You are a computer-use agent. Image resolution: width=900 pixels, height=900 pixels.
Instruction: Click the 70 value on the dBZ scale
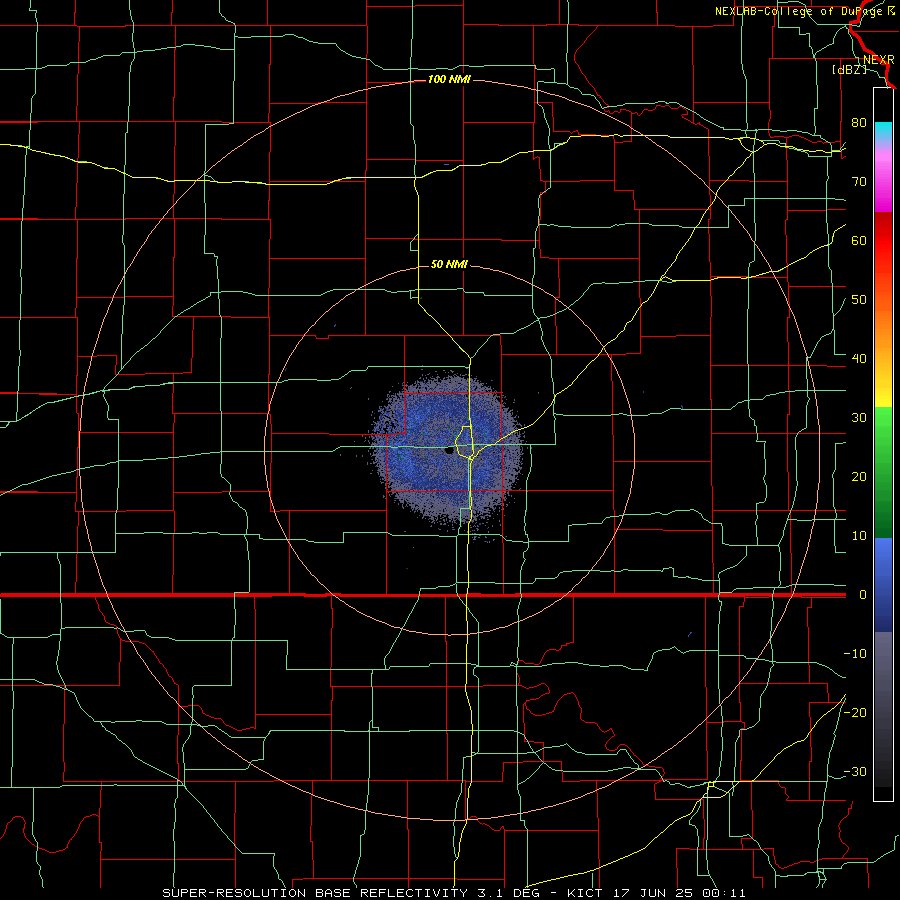click(x=859, y=182)
